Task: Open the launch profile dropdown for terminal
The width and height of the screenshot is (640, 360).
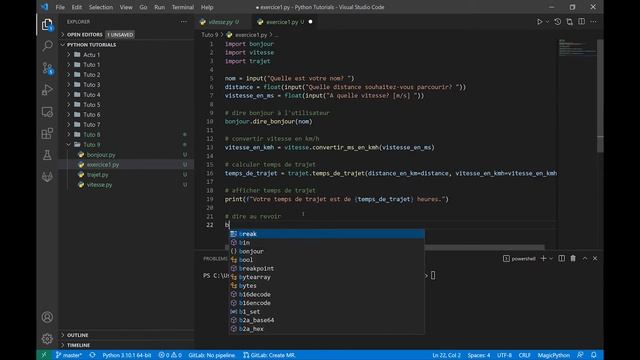Action: (551, 258)
